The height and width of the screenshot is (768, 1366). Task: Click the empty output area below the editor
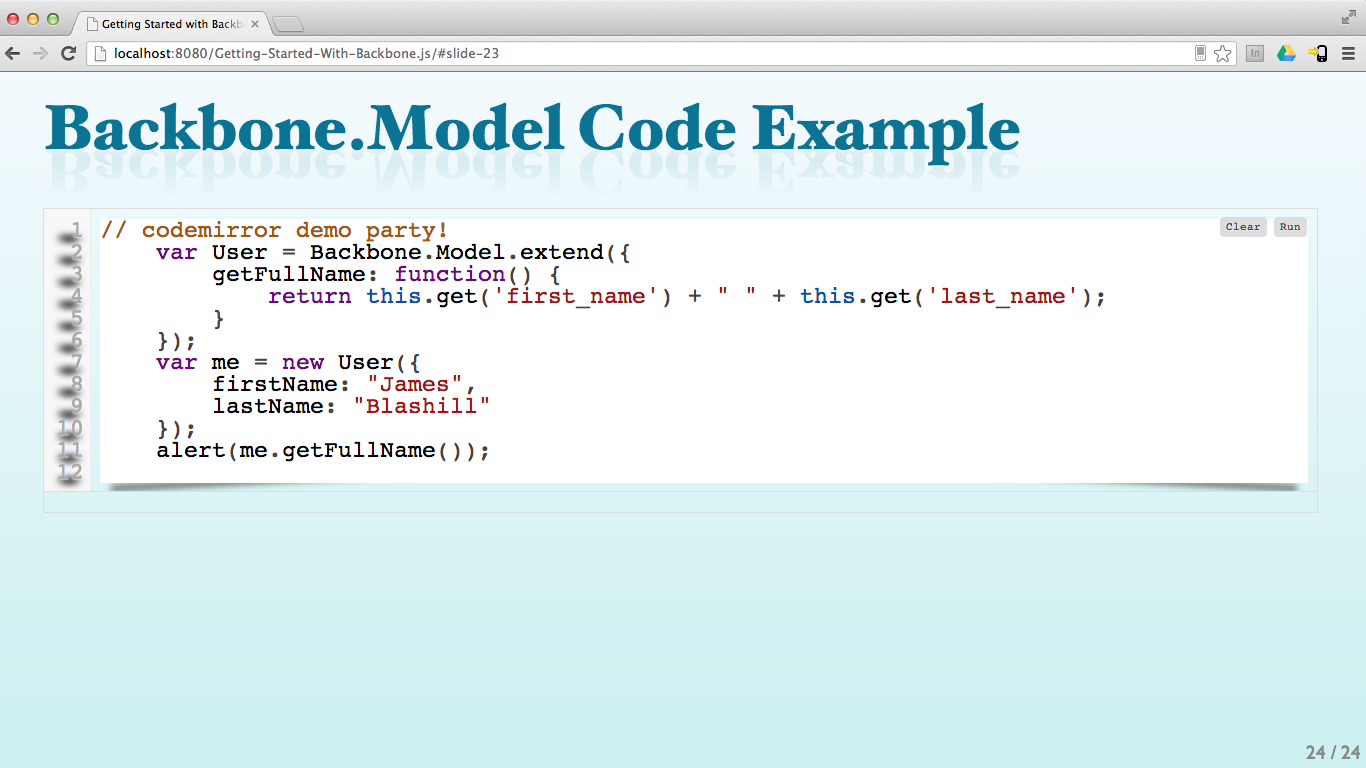pyautogui.click(x=680, y=502)
